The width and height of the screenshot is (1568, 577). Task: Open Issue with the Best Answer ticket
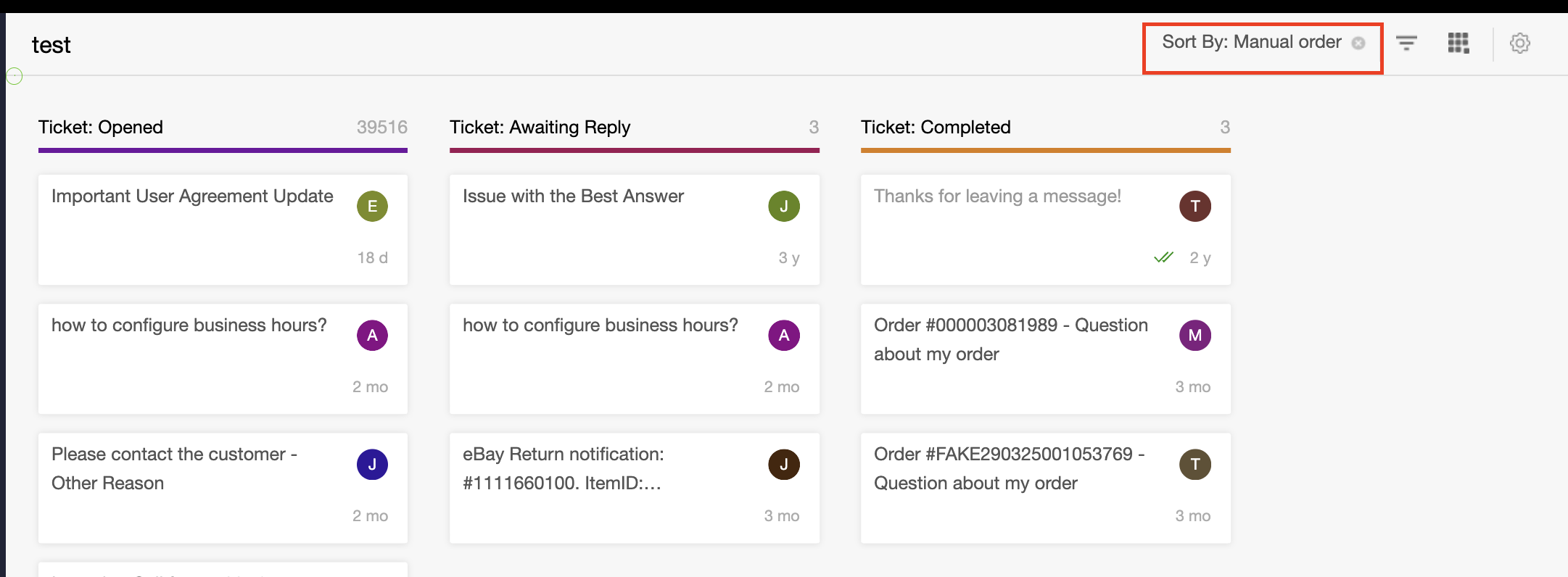tap(635, 229)
